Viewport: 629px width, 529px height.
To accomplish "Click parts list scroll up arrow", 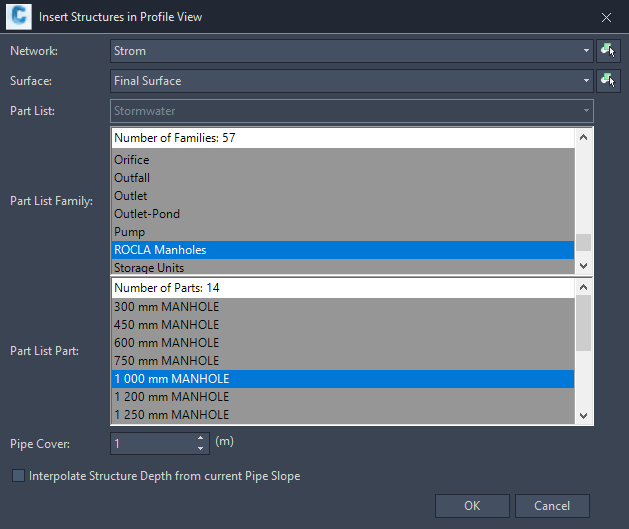I will tap(584, 287).
